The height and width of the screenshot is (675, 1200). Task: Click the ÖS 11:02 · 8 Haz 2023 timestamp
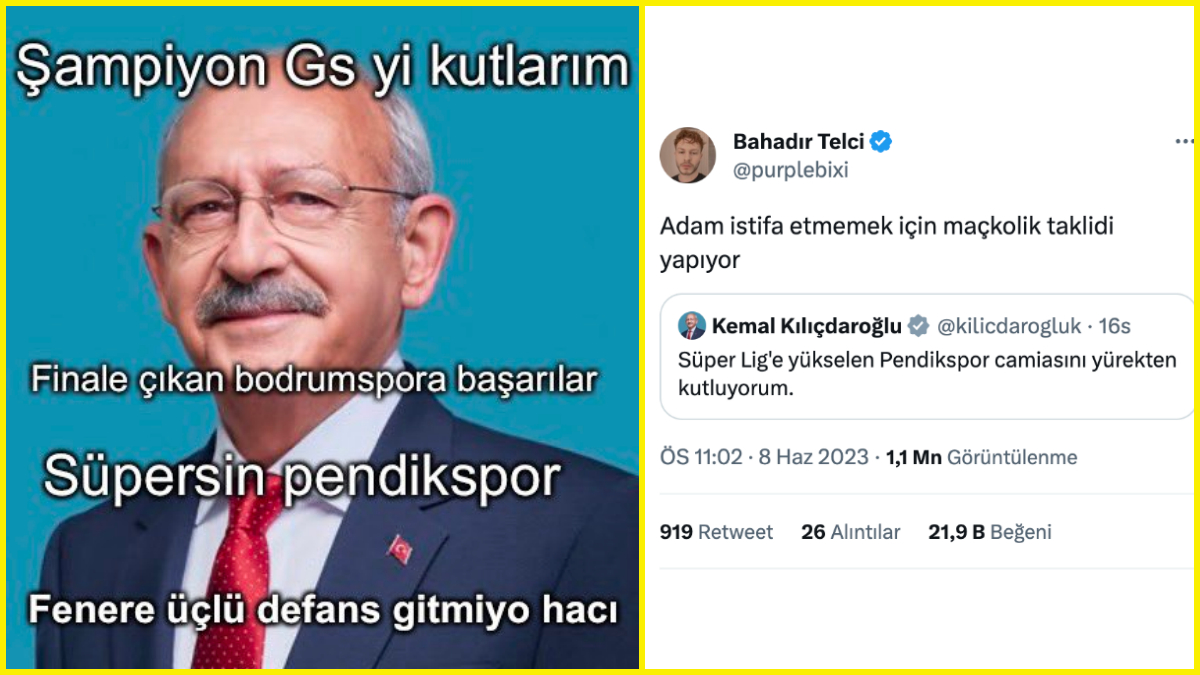click(x=764, y=457)
